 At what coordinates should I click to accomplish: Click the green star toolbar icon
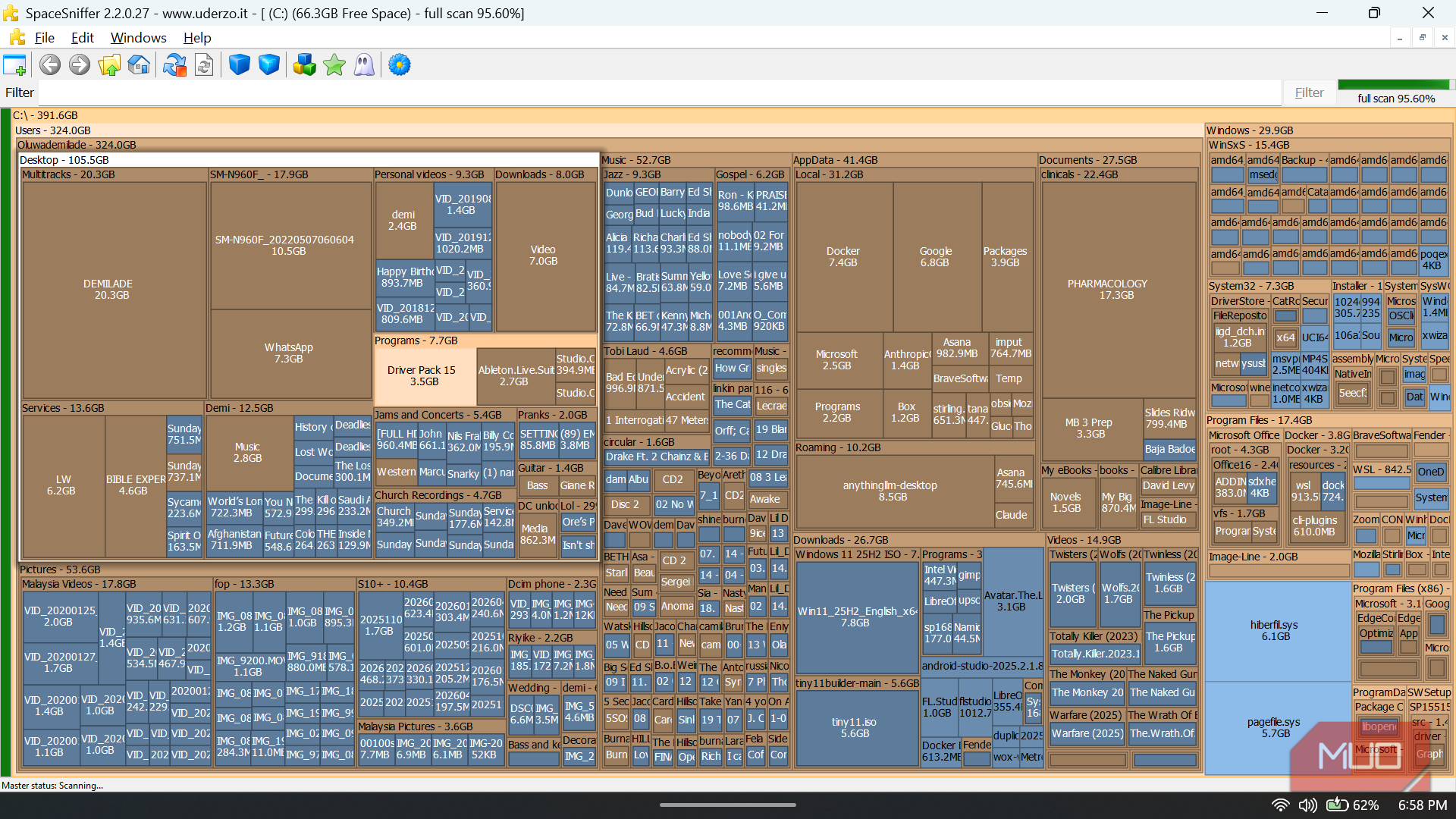(334, 65)
